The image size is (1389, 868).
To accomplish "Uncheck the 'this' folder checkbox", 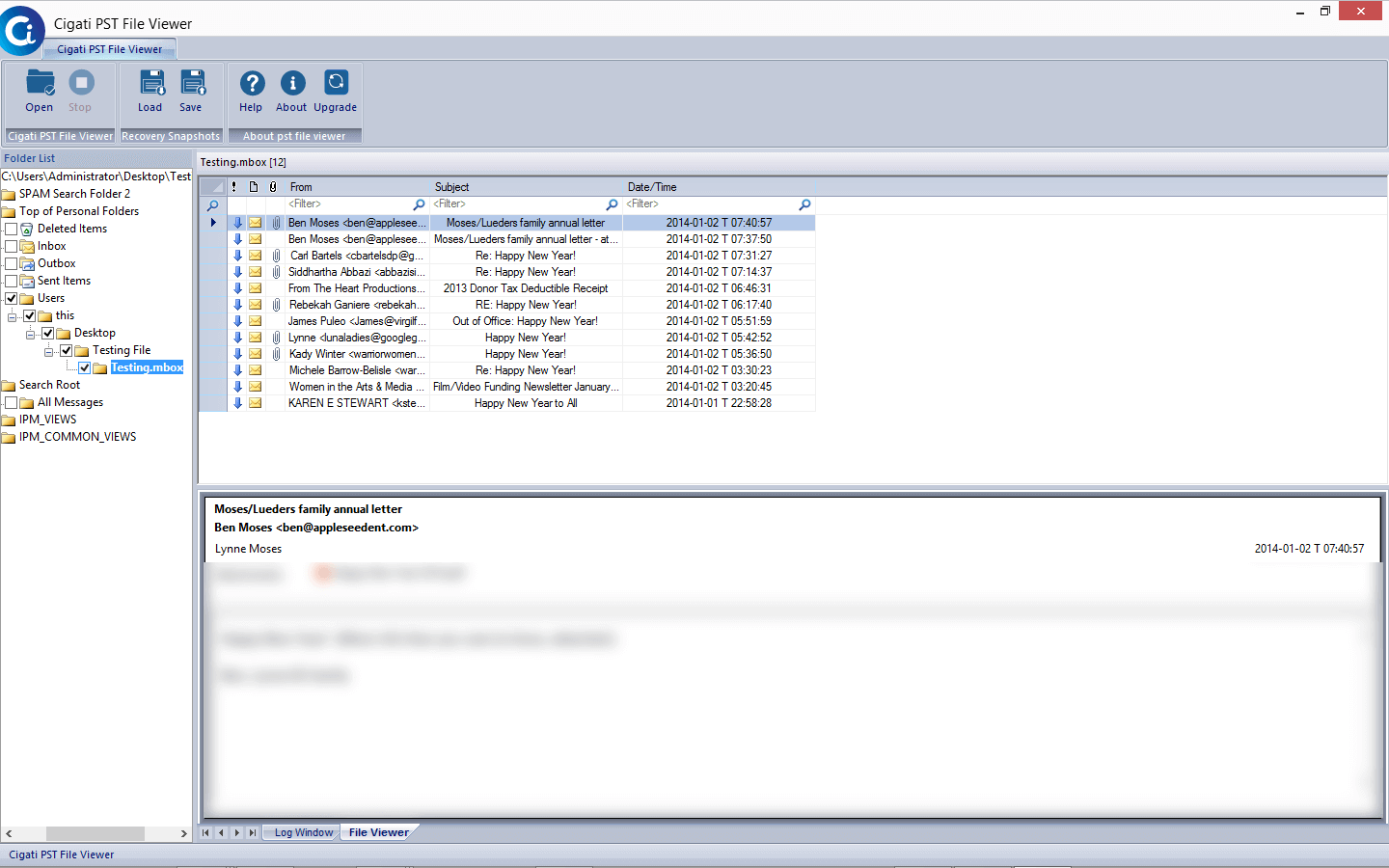I will (30, 316).
